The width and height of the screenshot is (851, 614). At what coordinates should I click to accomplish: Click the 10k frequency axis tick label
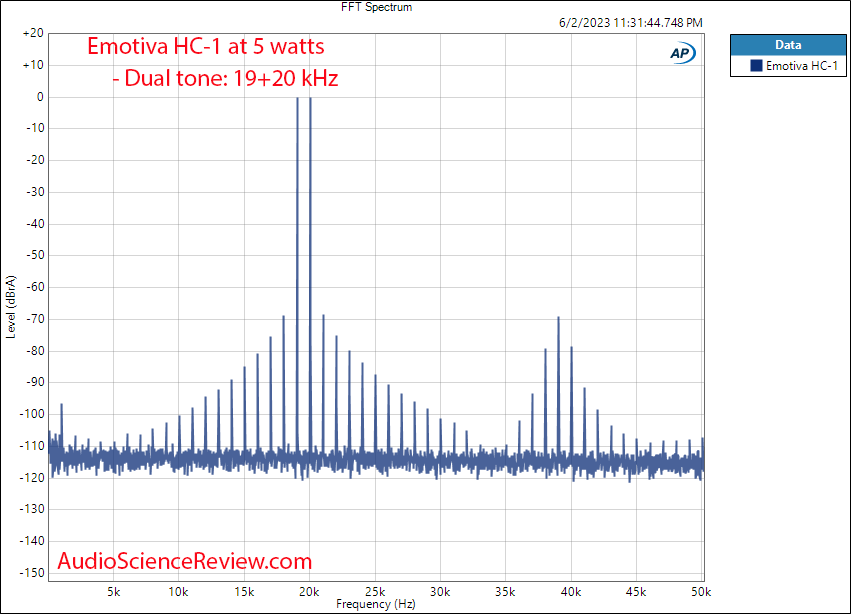(x=179, y=592)
